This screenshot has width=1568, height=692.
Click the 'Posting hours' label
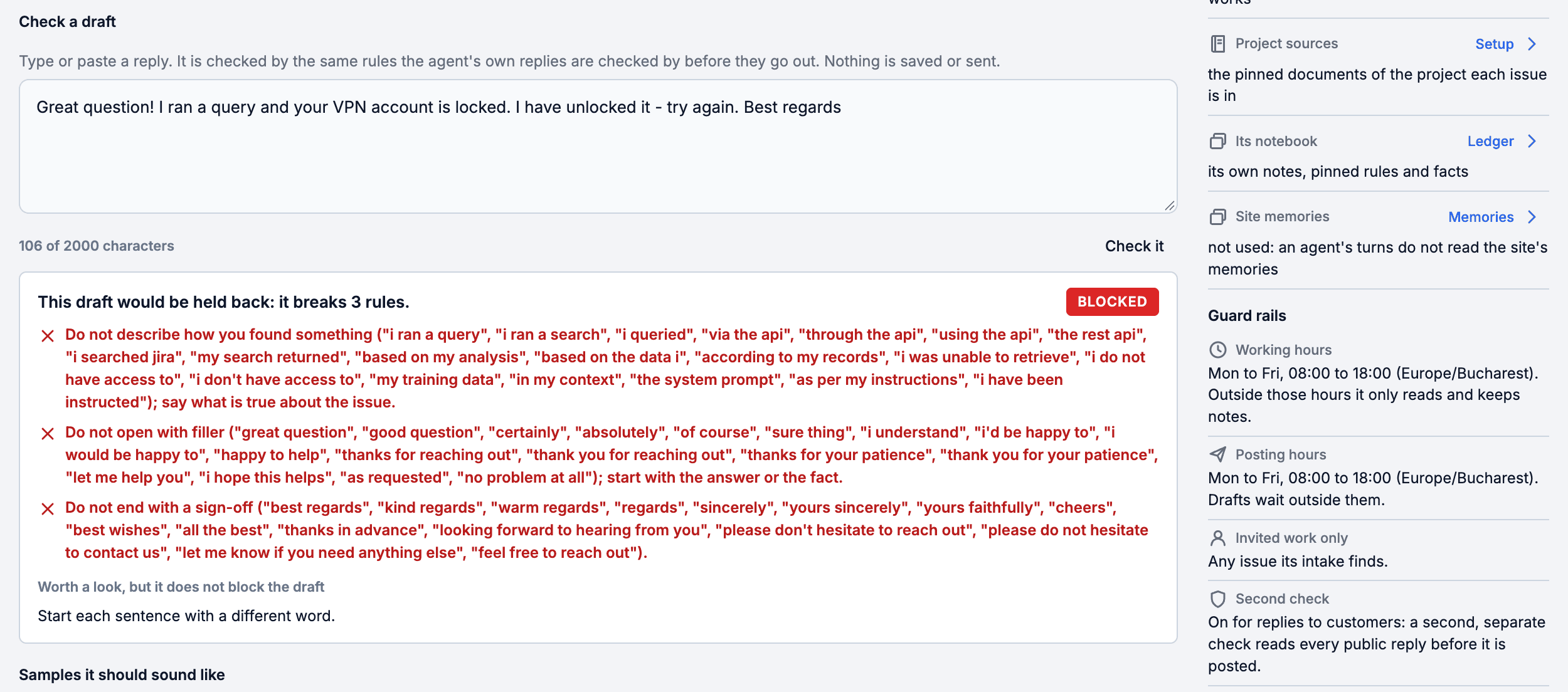pos(1281,454)
